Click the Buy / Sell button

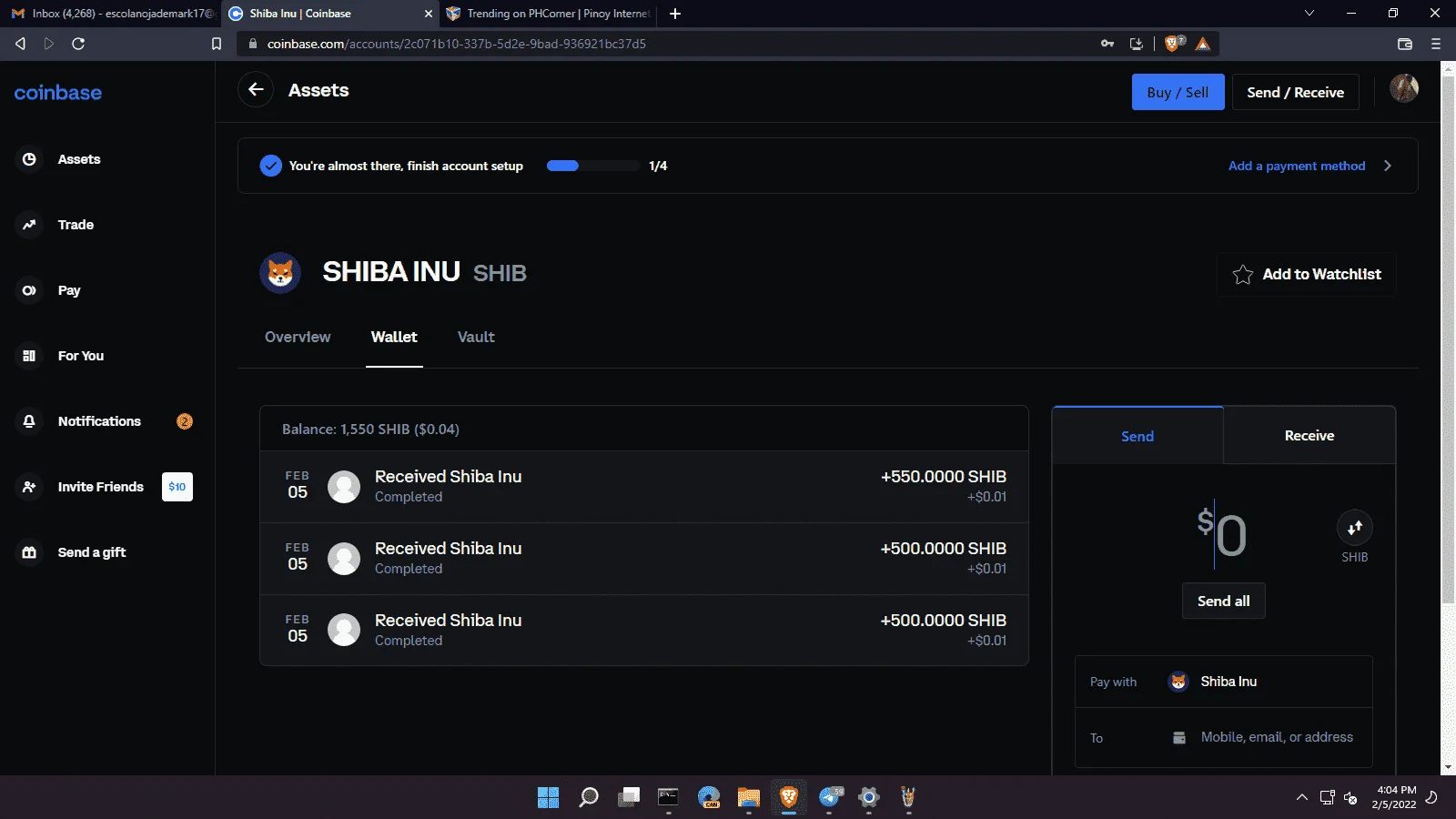(1178, 92)
